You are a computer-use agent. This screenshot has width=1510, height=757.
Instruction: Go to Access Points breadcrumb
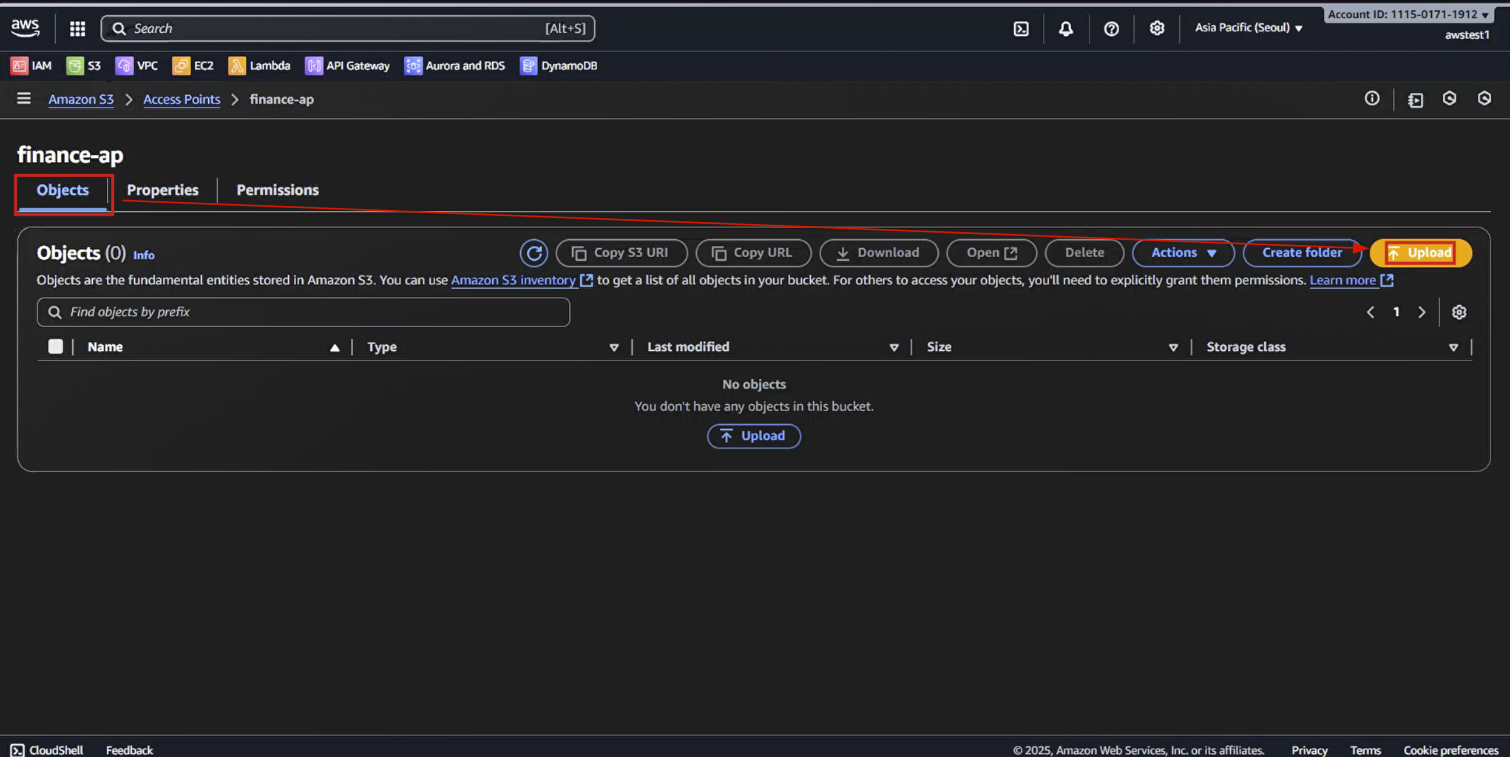pyautogui.click(x=182, y=100)
